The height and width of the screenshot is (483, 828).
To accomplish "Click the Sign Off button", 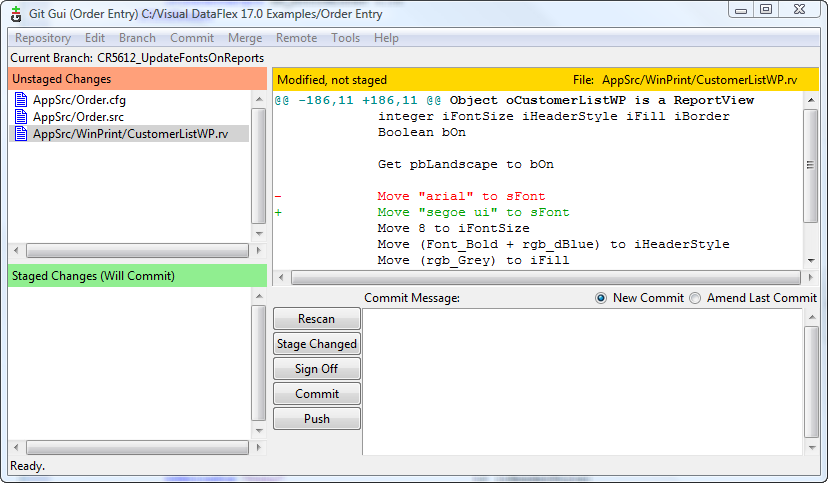I will (316, 369).
